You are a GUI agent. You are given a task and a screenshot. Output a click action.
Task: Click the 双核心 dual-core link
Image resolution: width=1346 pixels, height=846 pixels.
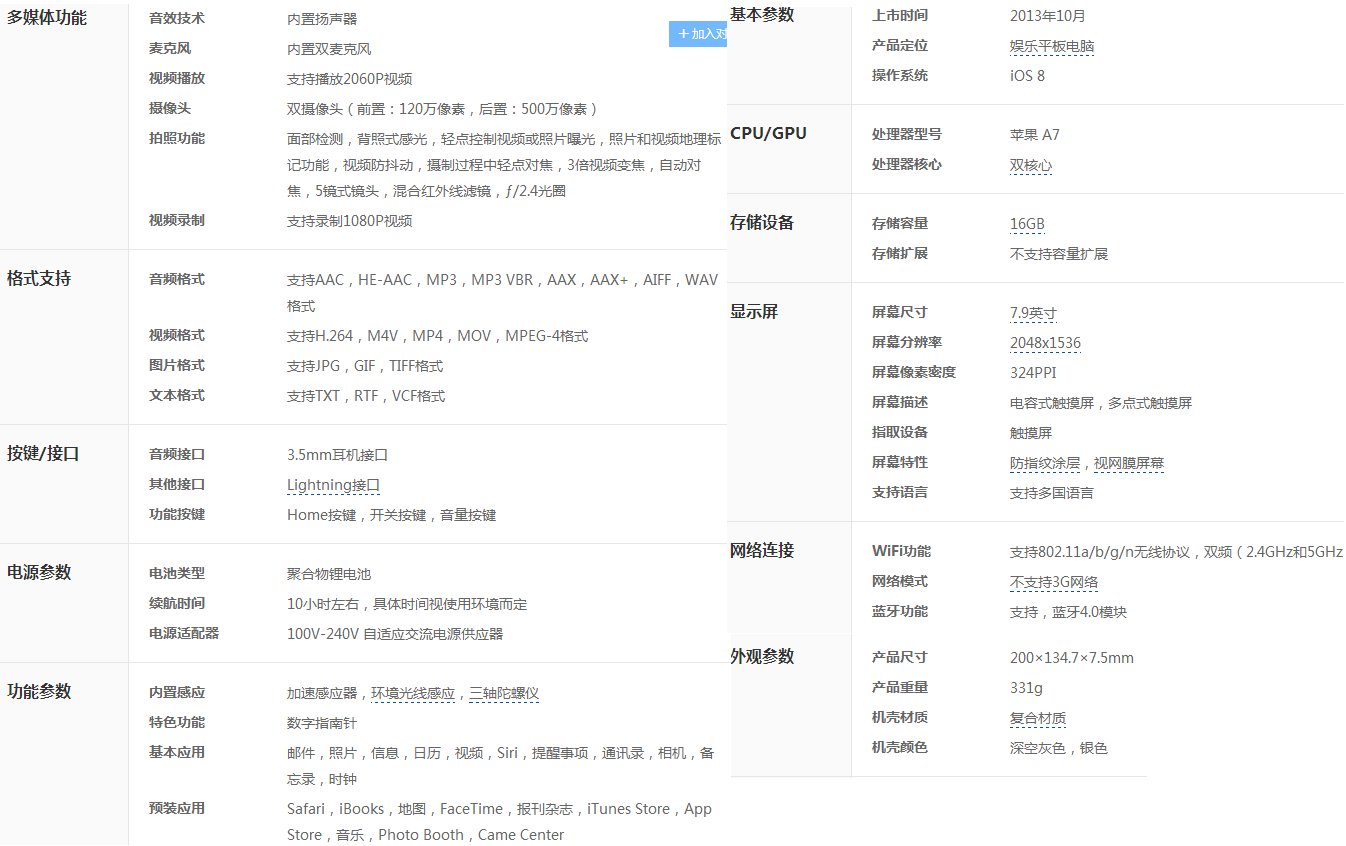tap(1031, 165)
